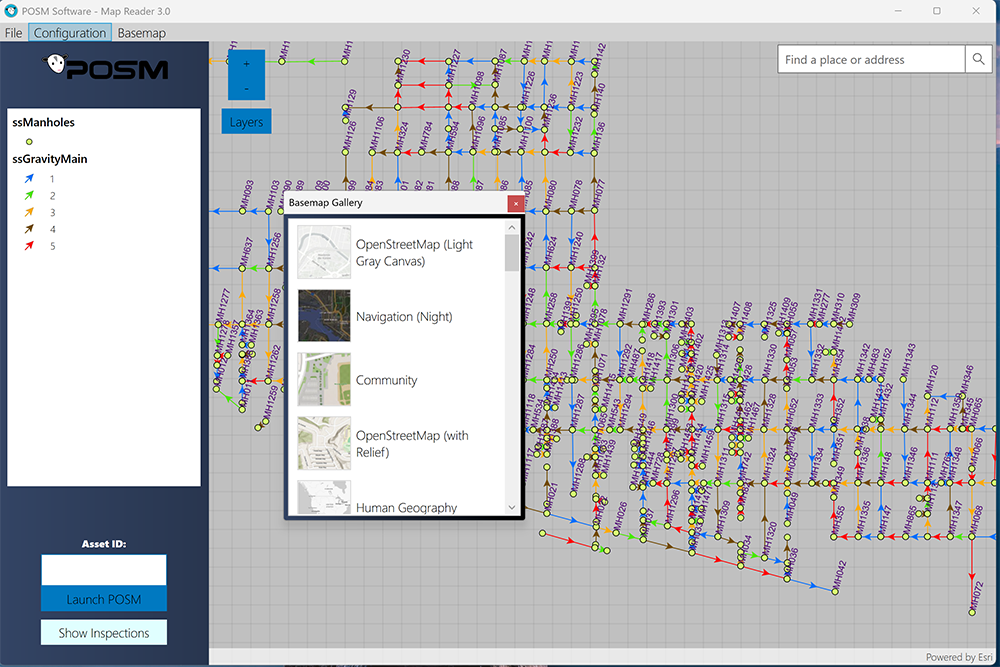Click the blue arrow legend symbol 1

click(29, 179)
